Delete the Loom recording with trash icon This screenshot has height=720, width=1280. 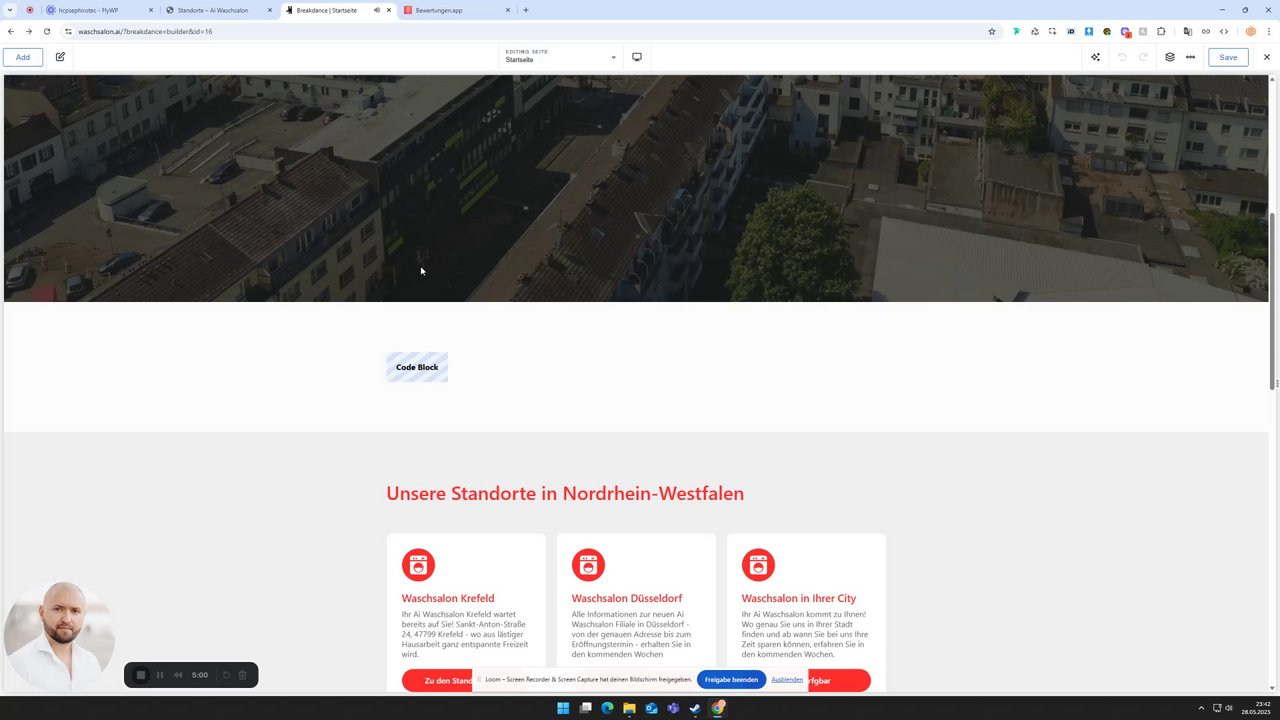tap(242, 675)
